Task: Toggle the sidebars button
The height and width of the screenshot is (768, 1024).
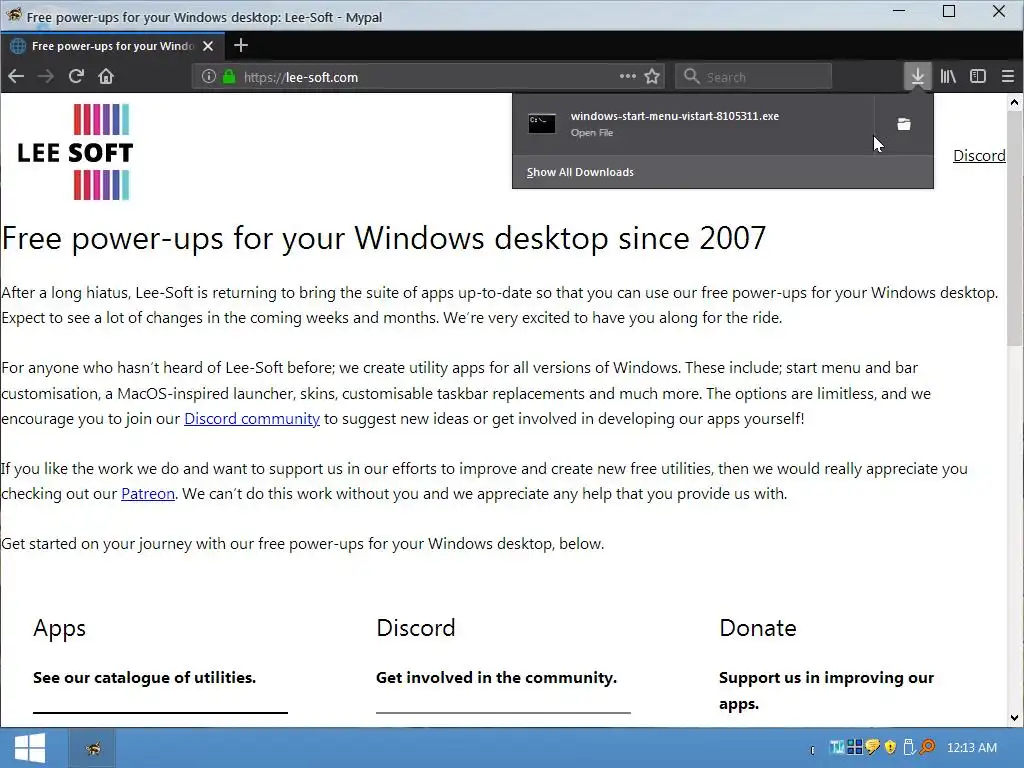Action: pyautogui.click(x=978, y=76)
